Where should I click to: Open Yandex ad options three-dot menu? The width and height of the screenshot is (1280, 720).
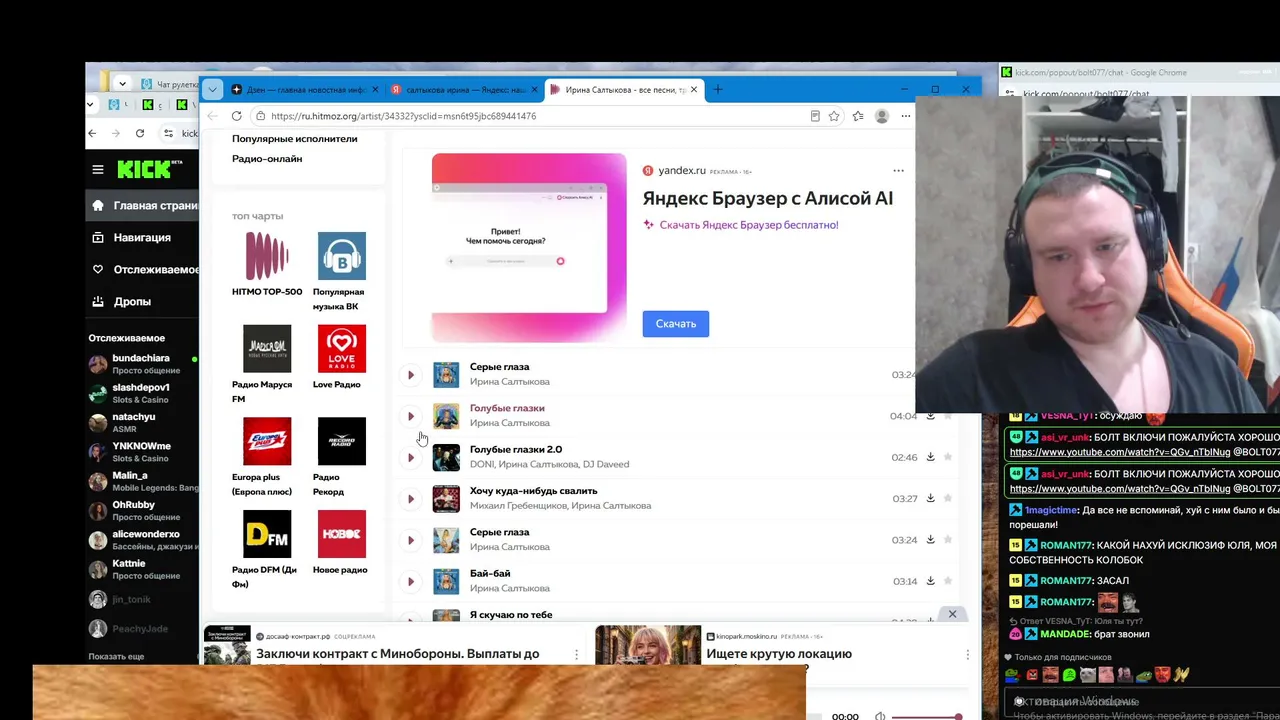click(x=898, y=171)
